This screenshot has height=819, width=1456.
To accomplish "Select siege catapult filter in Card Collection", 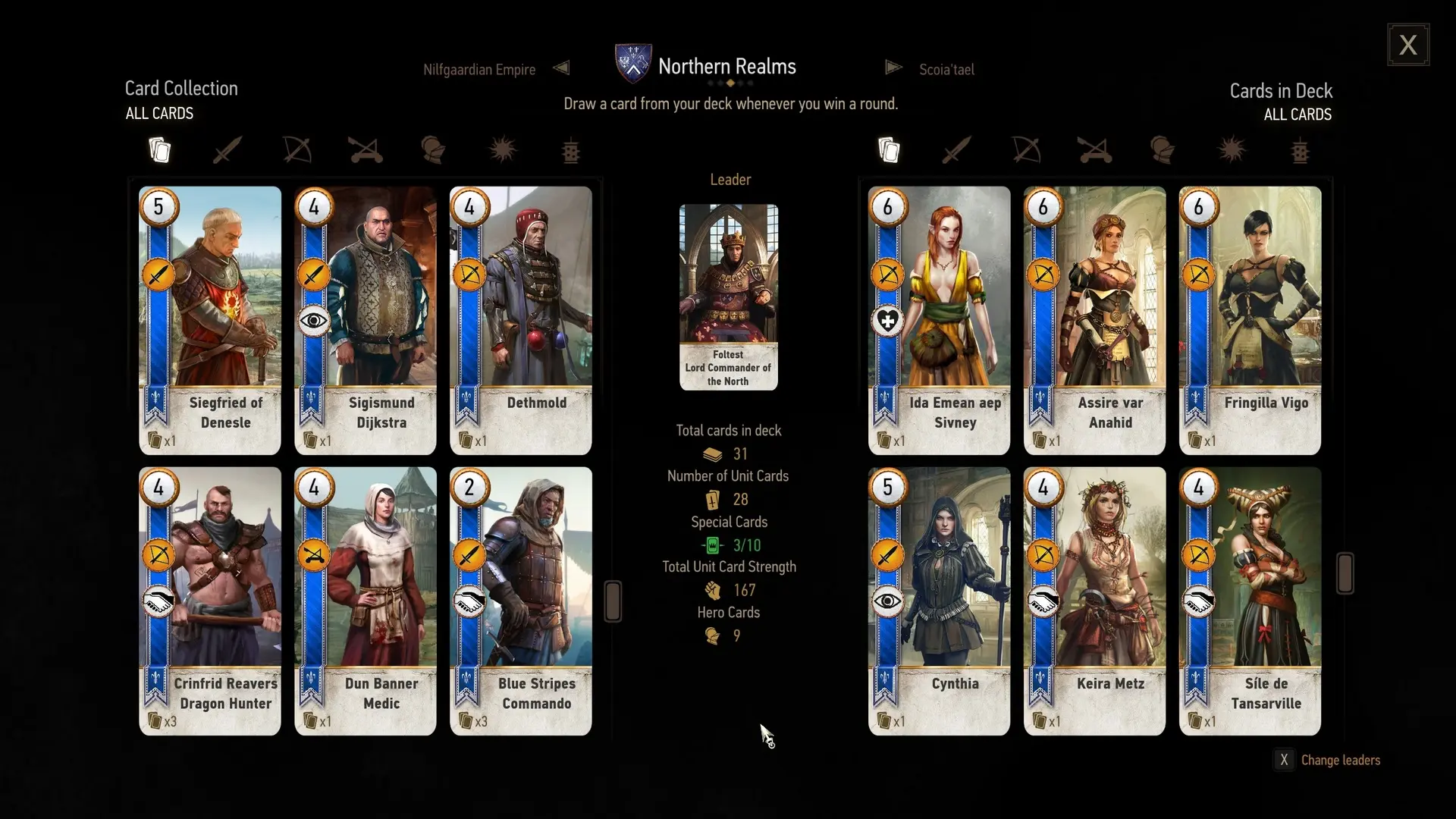I will coord(365,150).
